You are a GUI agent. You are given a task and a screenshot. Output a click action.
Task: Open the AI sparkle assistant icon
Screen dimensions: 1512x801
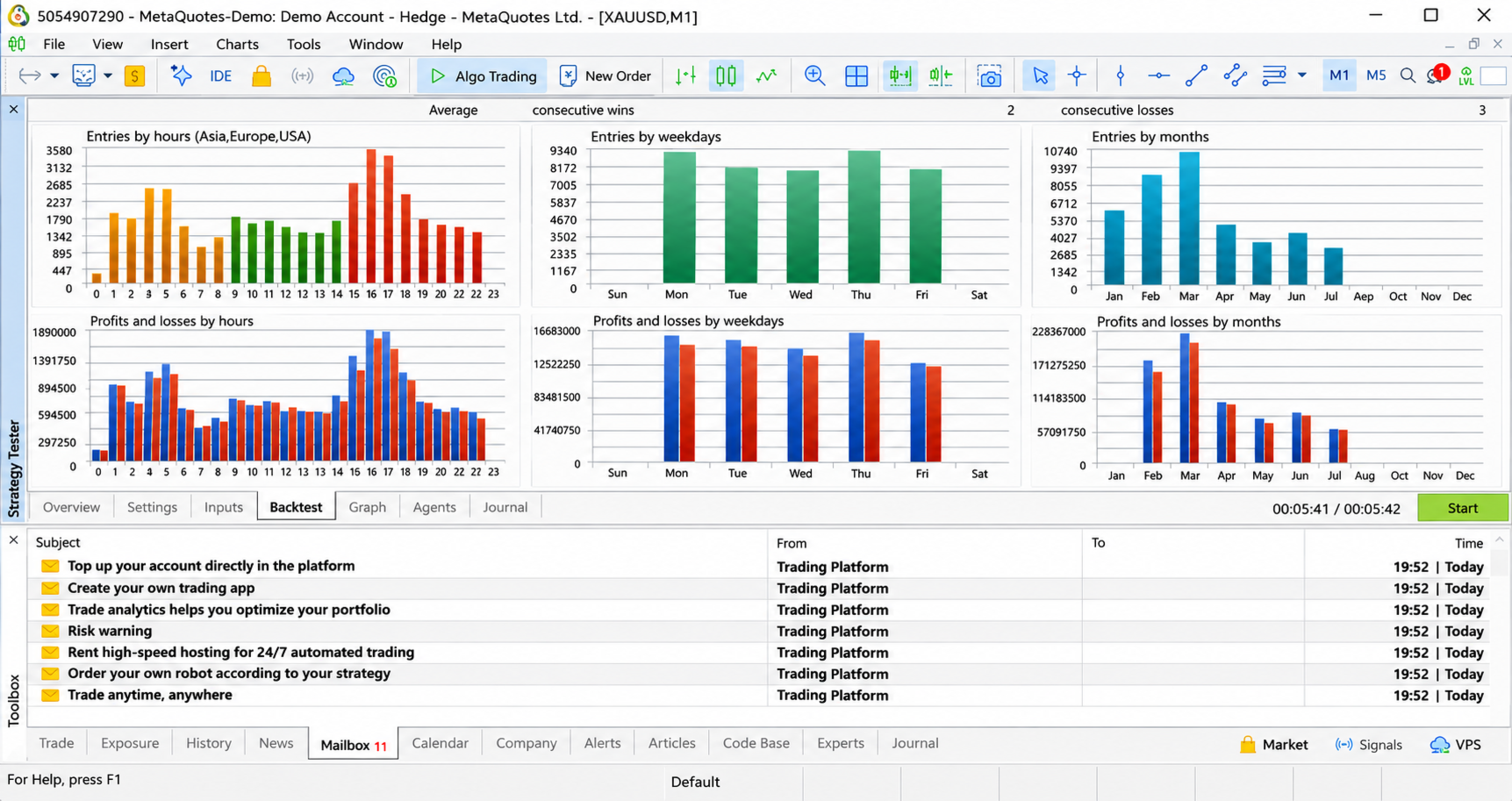(x=182, y=76)
